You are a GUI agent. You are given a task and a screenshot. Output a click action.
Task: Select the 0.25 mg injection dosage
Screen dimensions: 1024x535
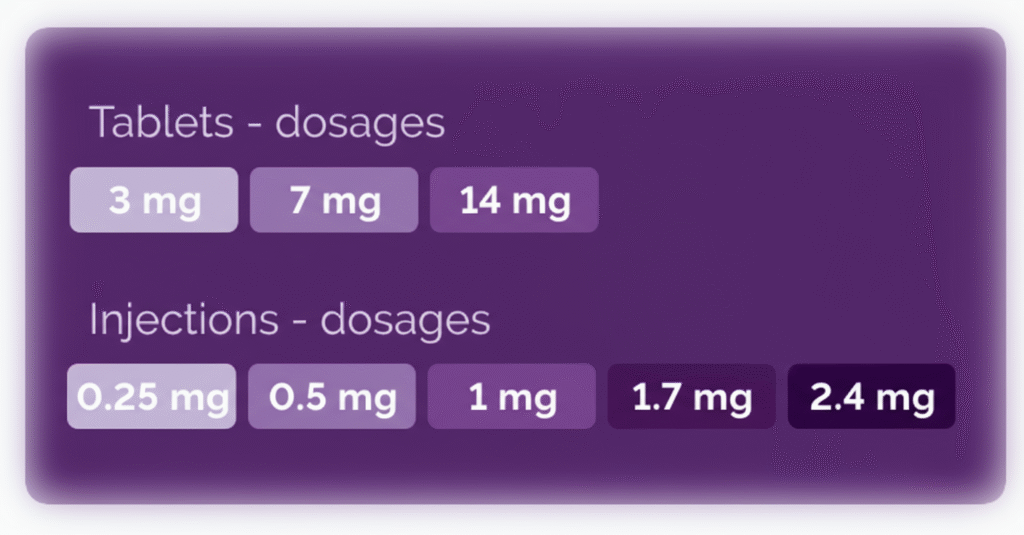(152, 397)
